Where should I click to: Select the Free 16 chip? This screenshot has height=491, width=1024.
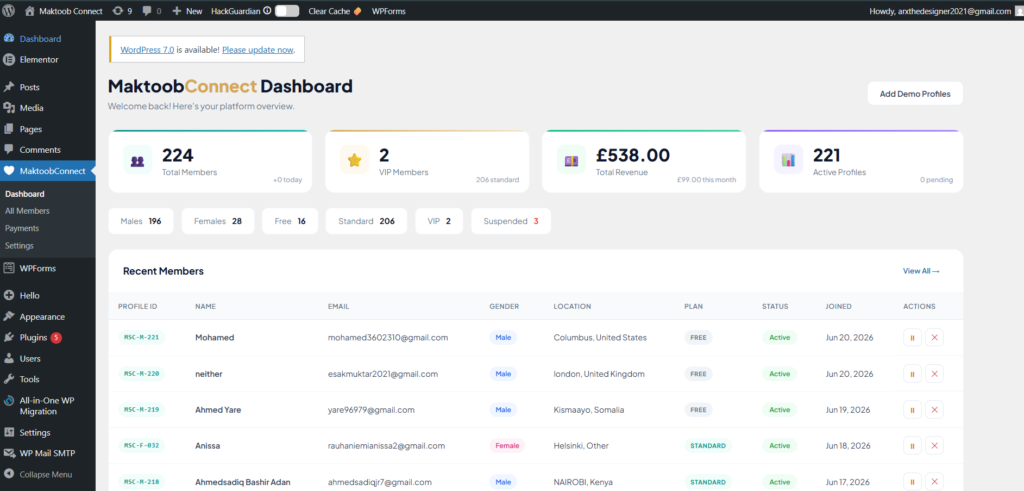pos(290,221)
